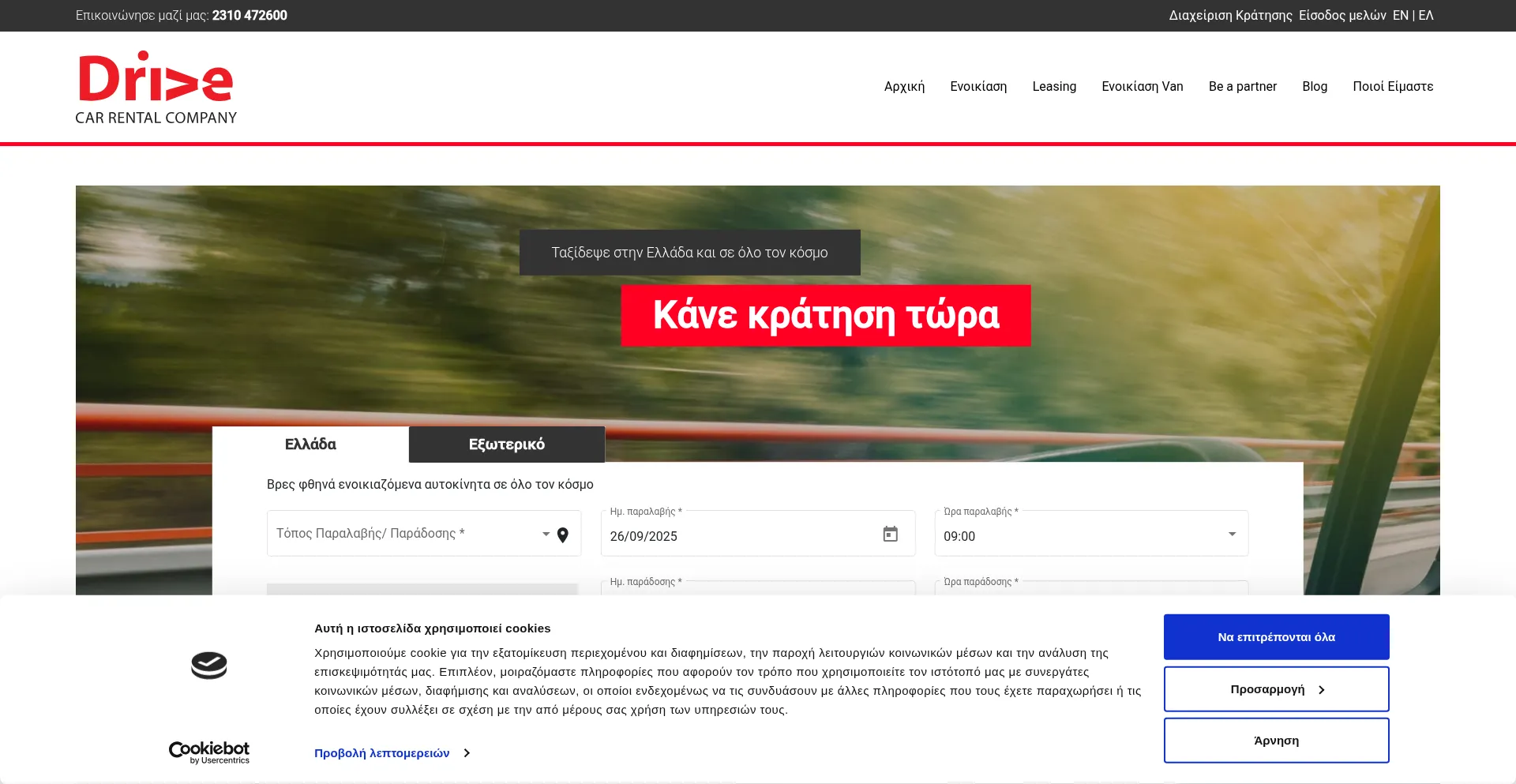Image resolution: width=1516 pixels, height=784 pixels.
Task: Open the pickup time 09:00 dropdown
Action: pos(1091,535)
